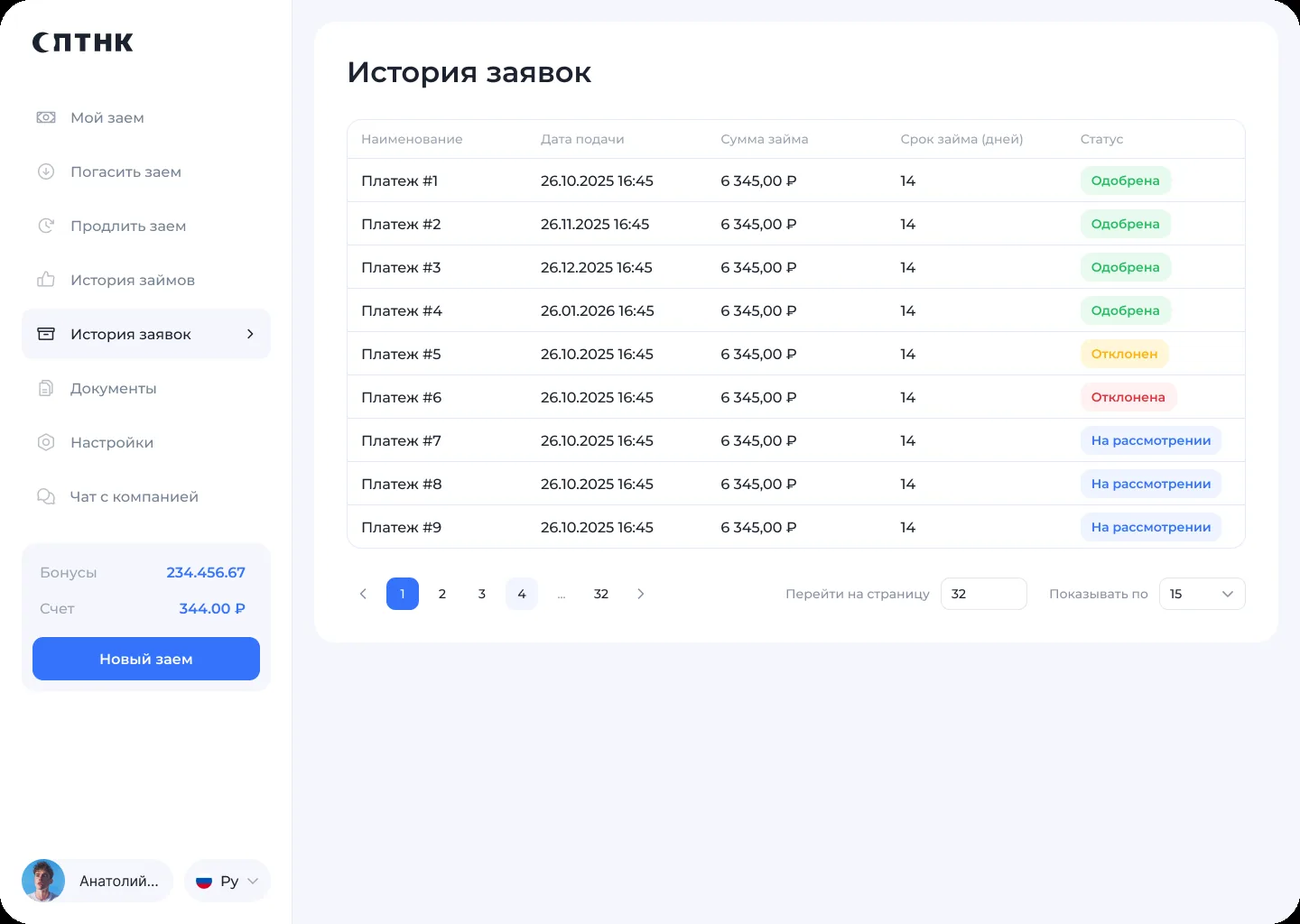Open Погасить заем menu item
The height and width of the screenshot is (924, 1300).
[146, 171]
